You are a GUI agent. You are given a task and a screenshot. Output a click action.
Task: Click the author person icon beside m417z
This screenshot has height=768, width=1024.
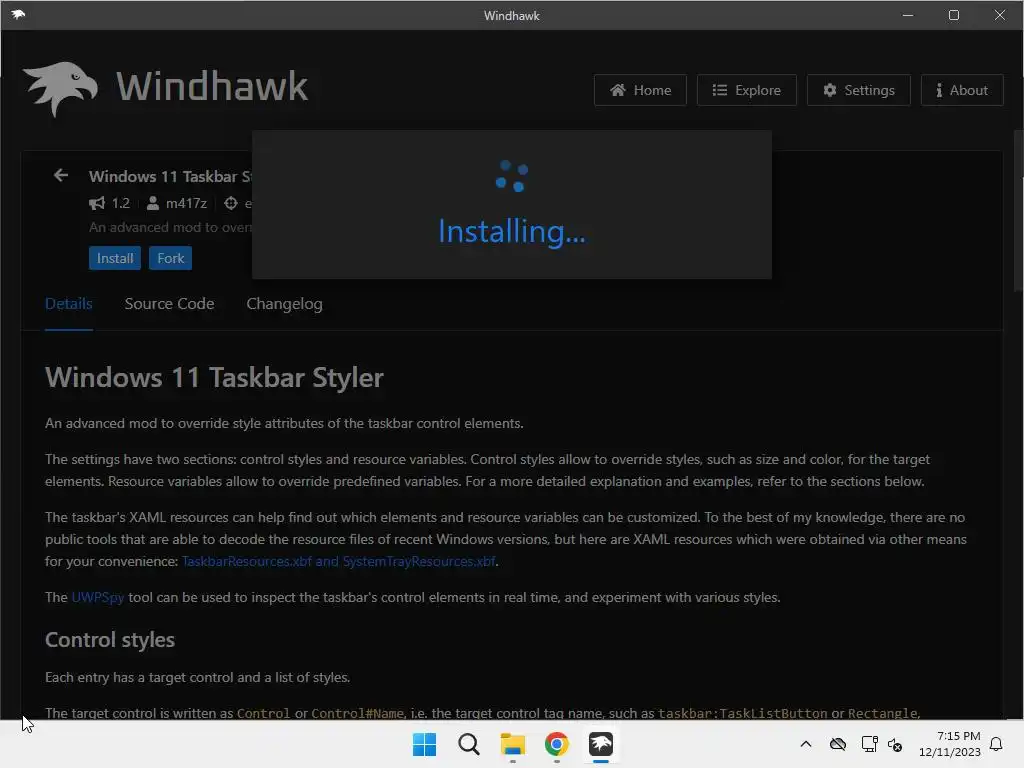(x=152, y=204)
